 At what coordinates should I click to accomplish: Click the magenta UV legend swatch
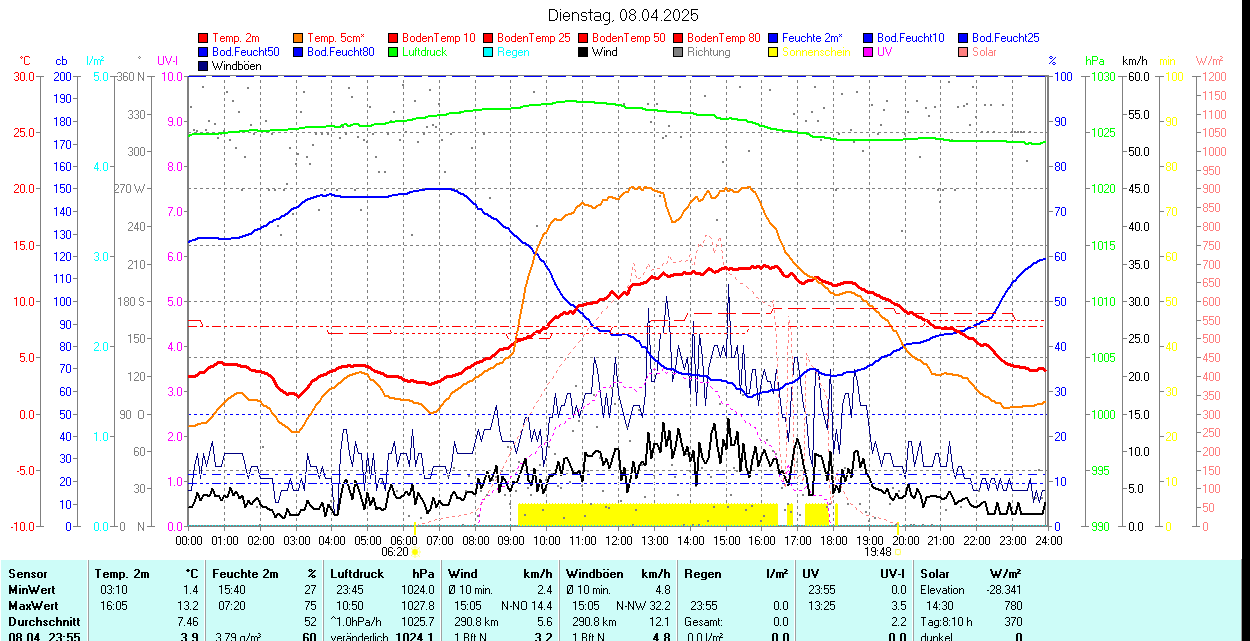[x=868, y=52]
